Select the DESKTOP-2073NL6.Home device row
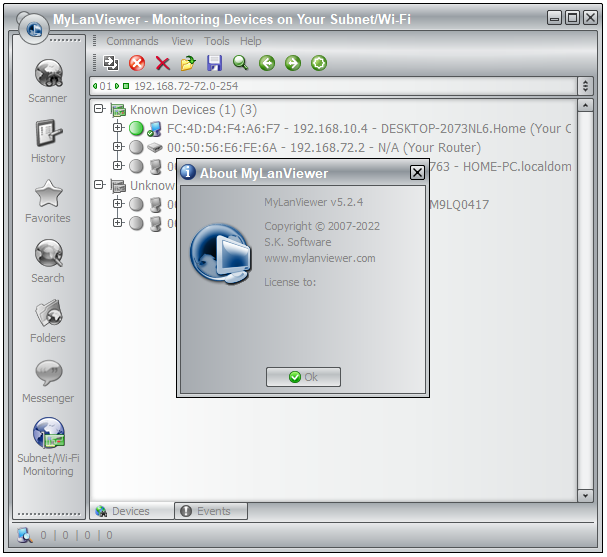Screen dimensions: 607x557 369,129
